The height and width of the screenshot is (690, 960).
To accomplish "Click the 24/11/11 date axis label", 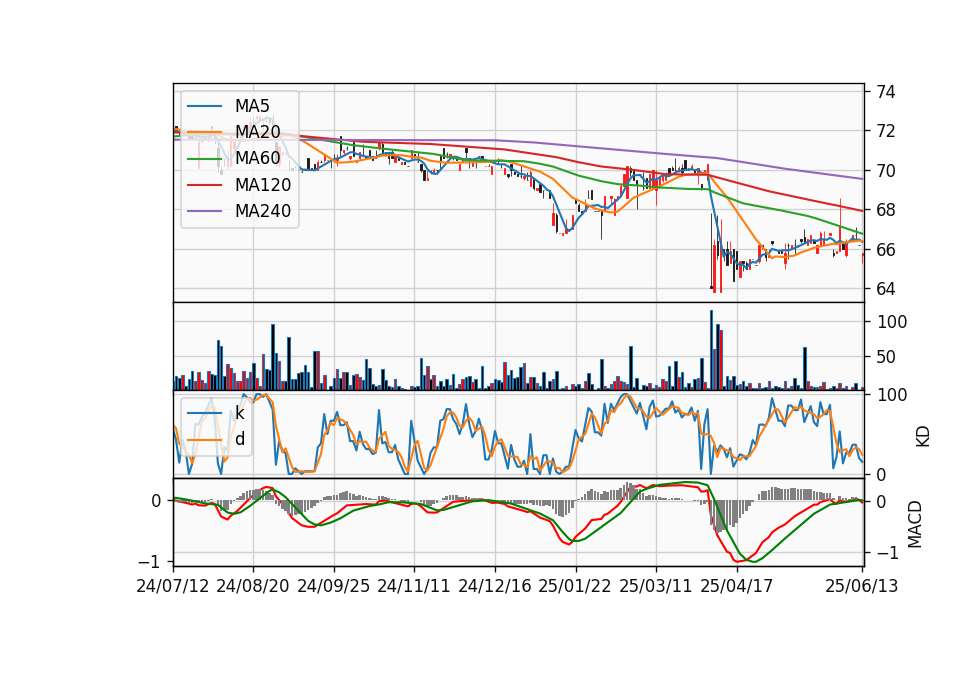I will (414, 586).
